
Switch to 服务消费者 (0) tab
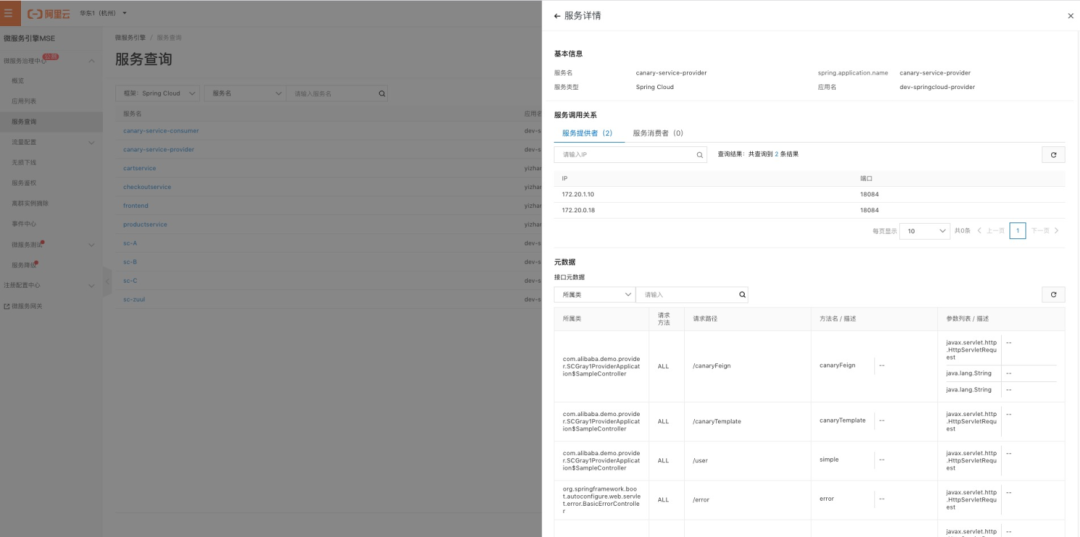pyautogui.click(x=658, y=133)
